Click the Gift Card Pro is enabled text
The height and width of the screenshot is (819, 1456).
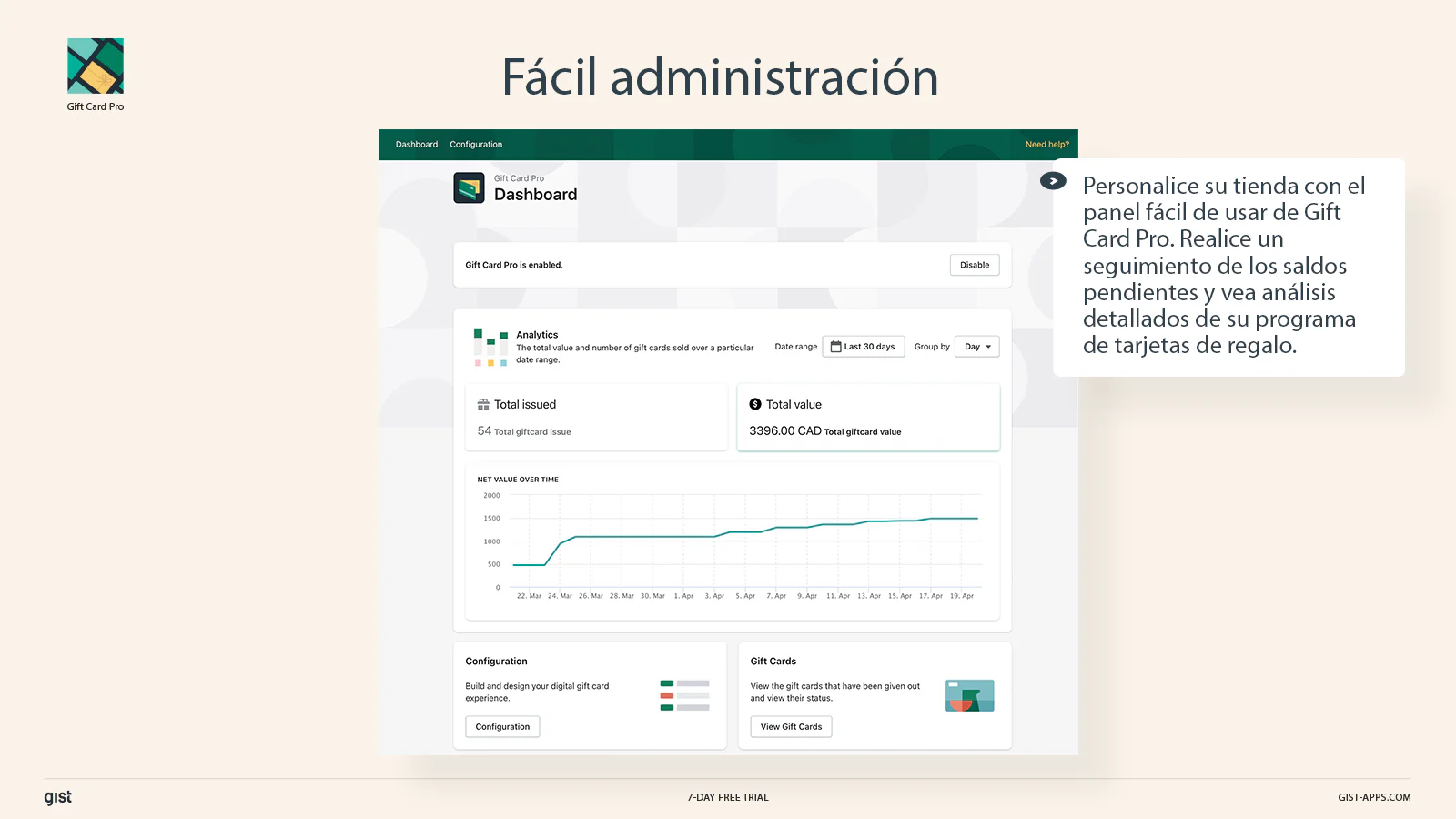click(514, 265)
